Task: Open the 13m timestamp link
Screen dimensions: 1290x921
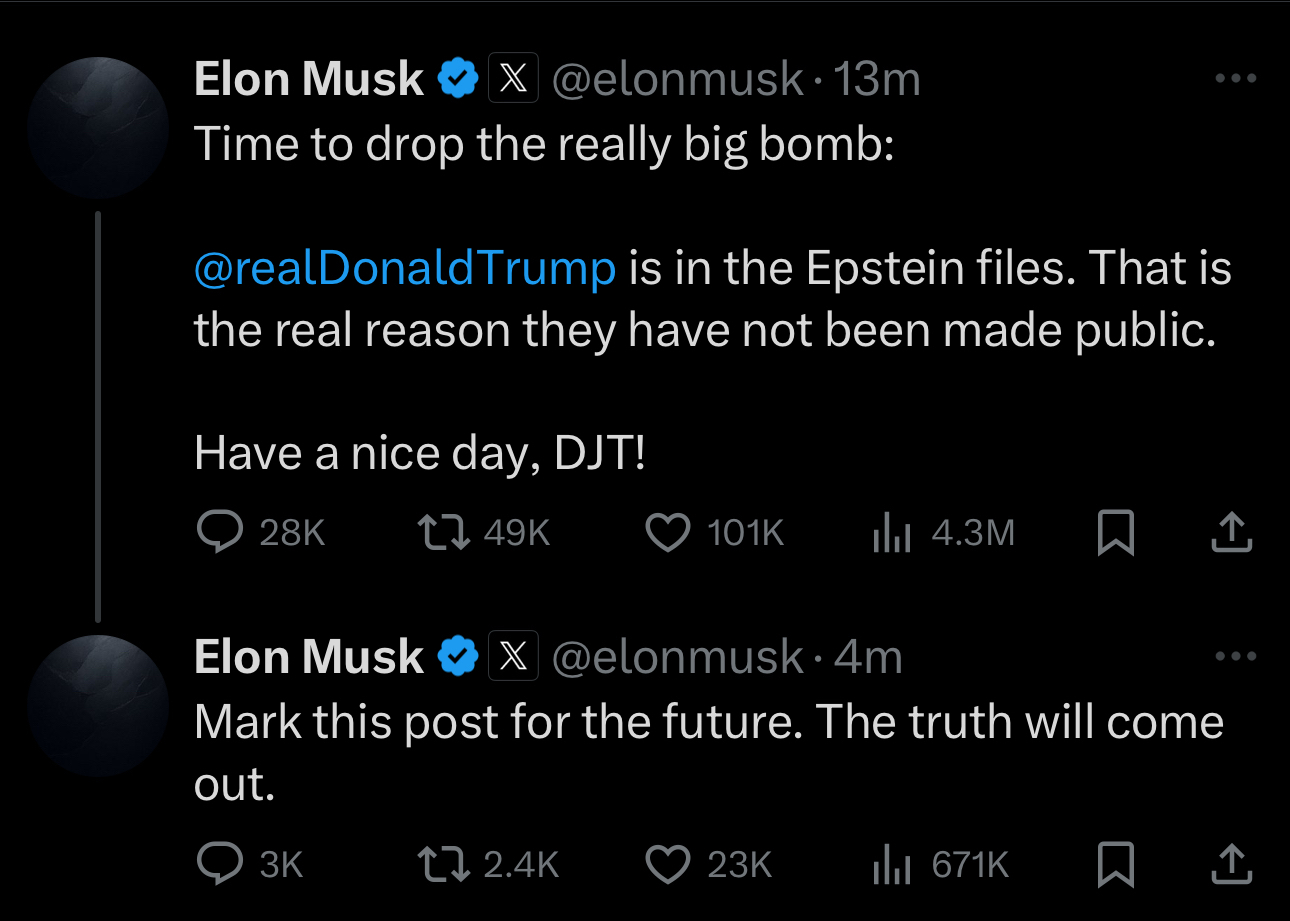Action: 876,79
